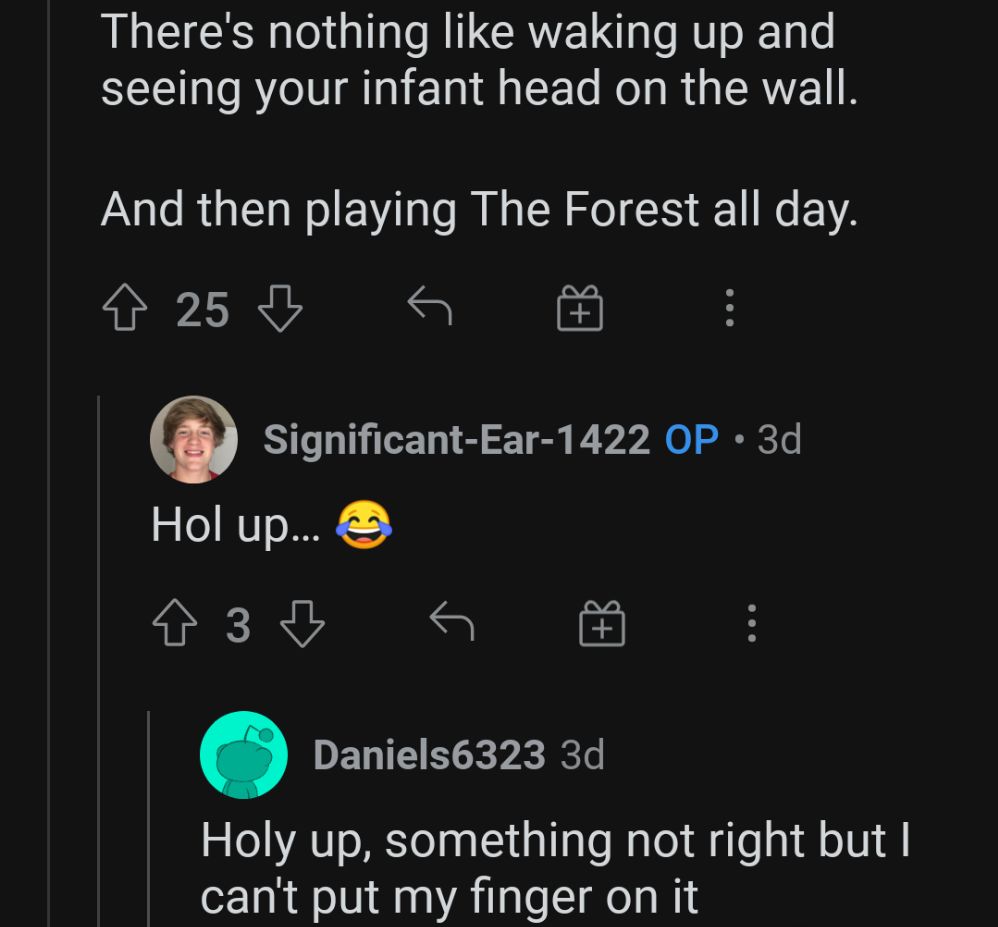Screen dimensions: 998x927
Task: Open the Daniels6323 user profile link
Action: 429,755
